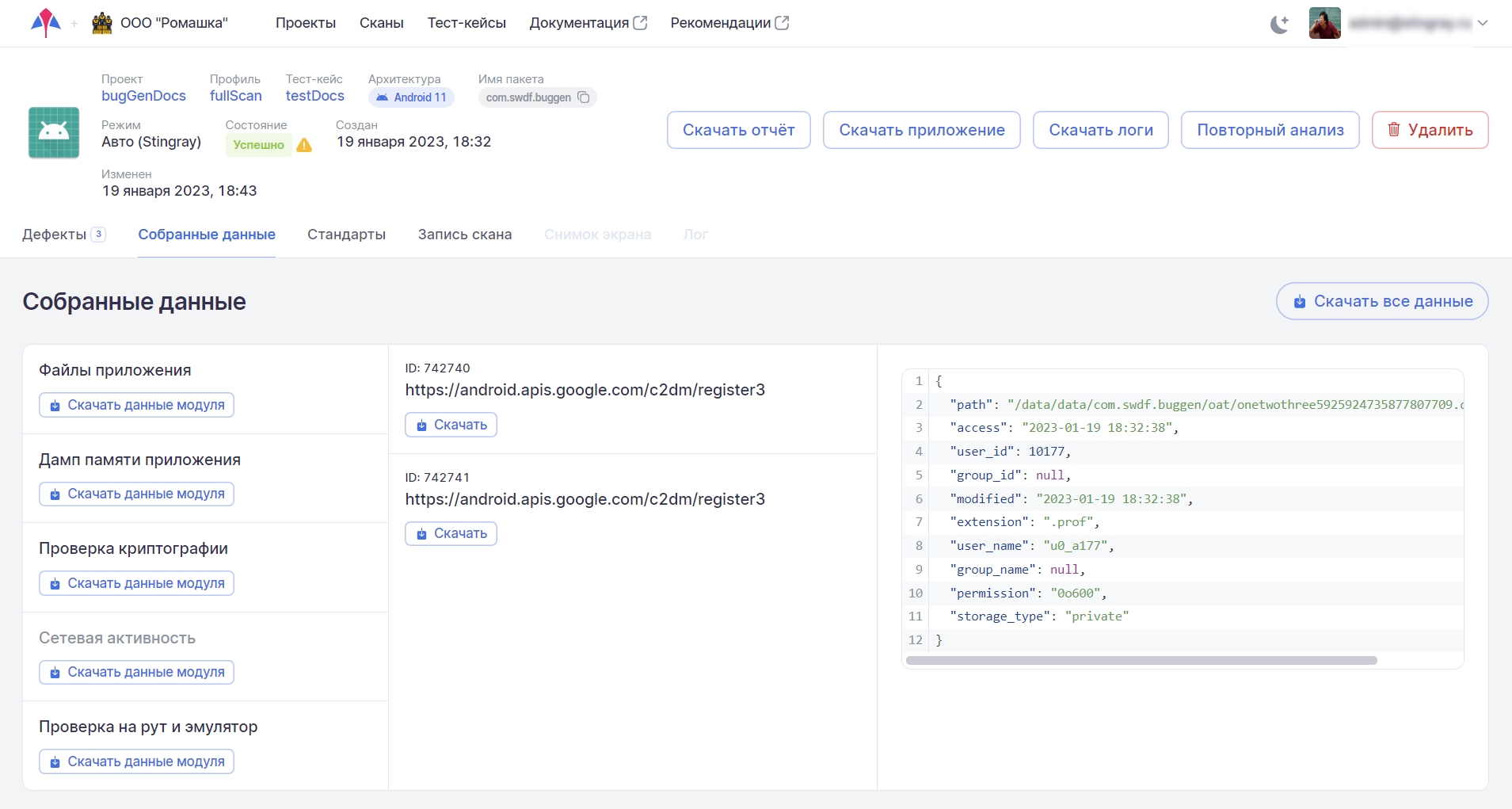Open the Сканы menu item
1512x809 pixels.
pyautogui.click(x=381, y=23)
